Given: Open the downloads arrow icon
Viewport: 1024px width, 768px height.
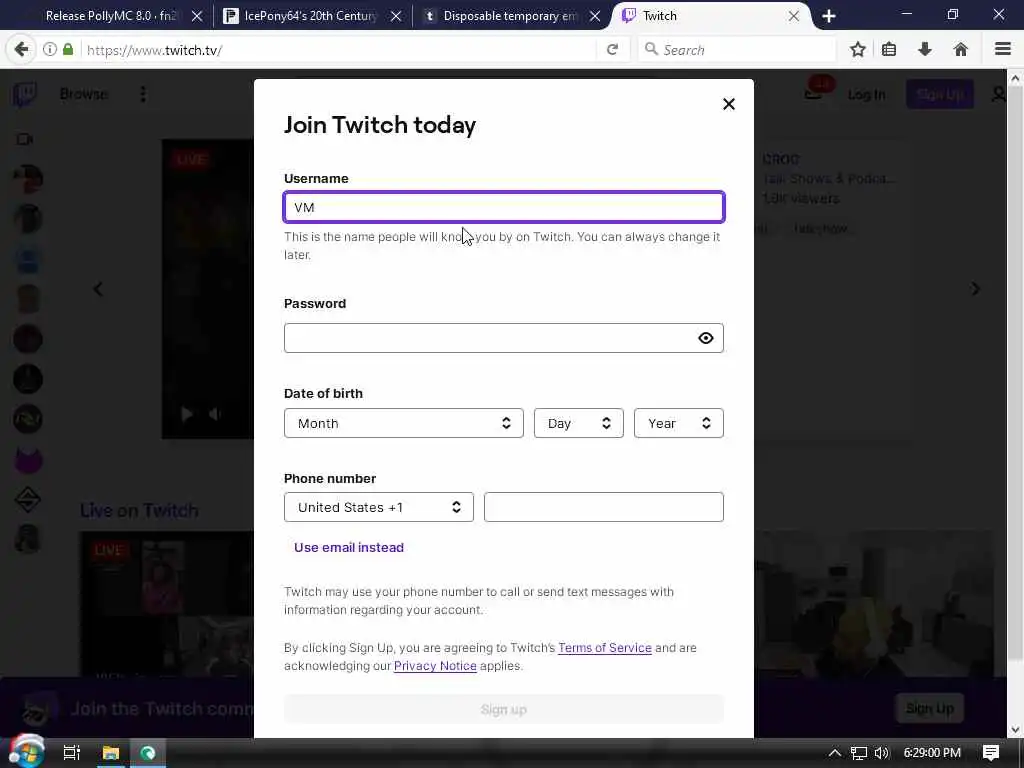Looking at the screenshot, I should pyautogui.click(x=925, y=50).
